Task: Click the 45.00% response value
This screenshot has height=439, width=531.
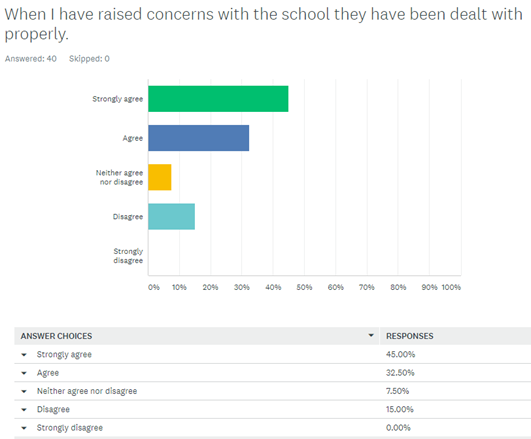Action: point(400,354)
